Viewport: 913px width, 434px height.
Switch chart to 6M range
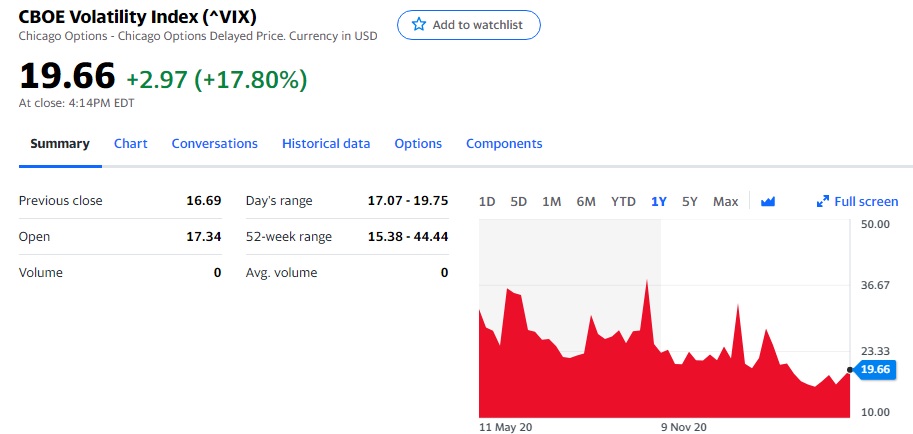[x=586, y=201]
